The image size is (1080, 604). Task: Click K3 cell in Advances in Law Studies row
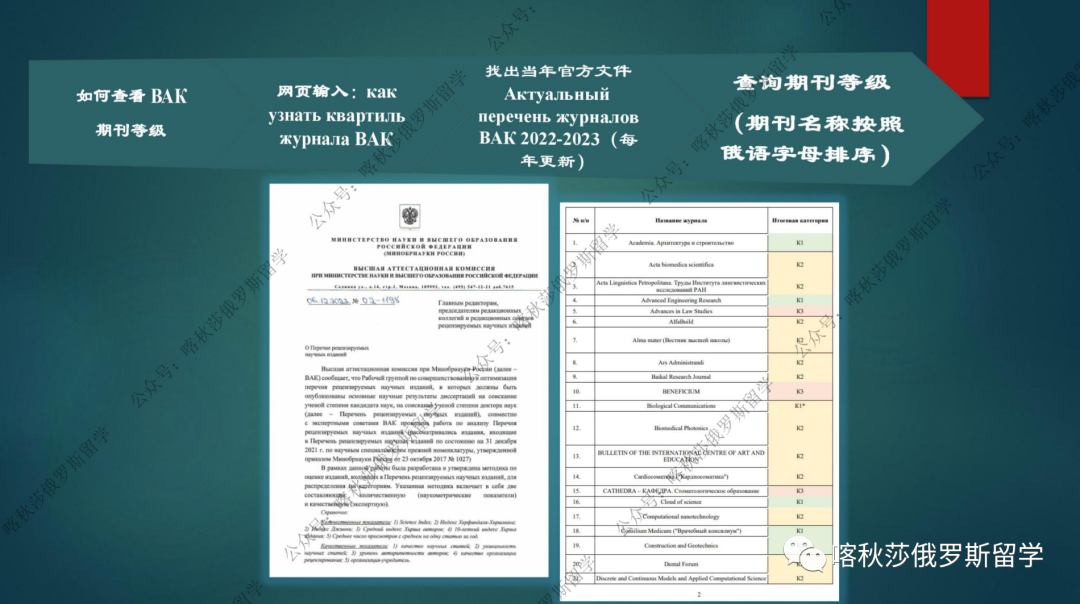800,311
